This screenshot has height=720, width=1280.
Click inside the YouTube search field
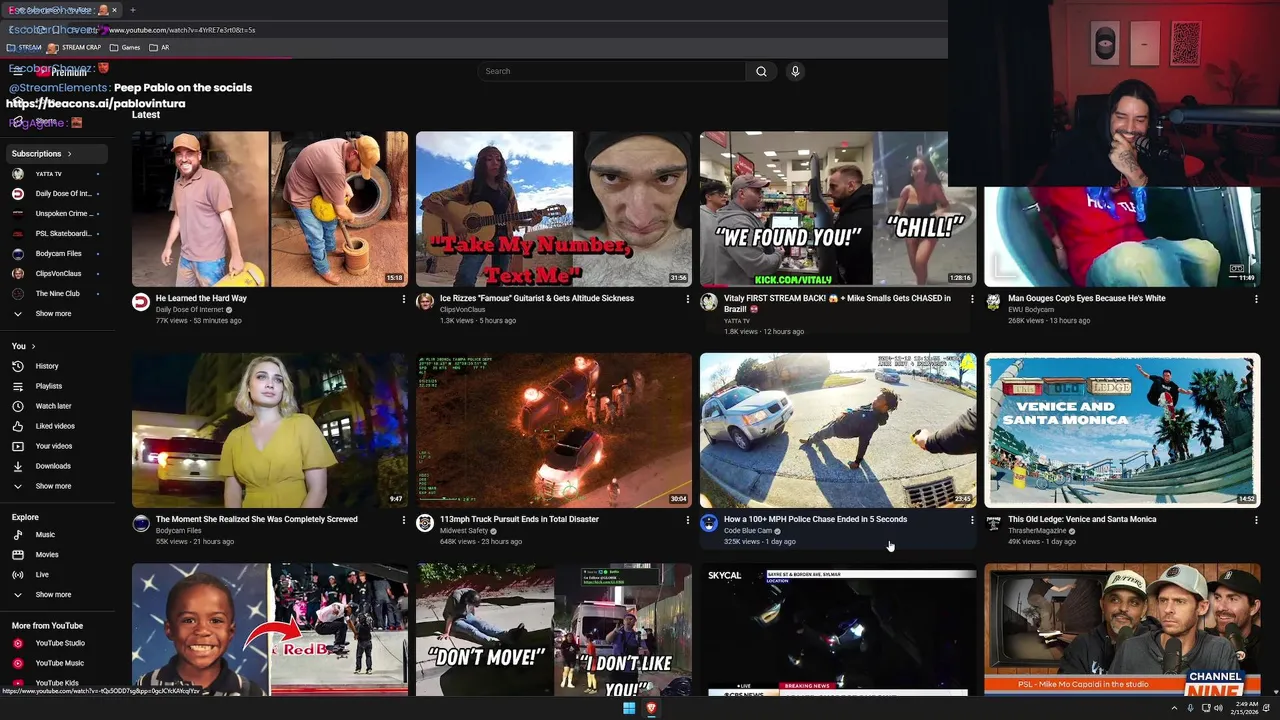coord(612,71)
